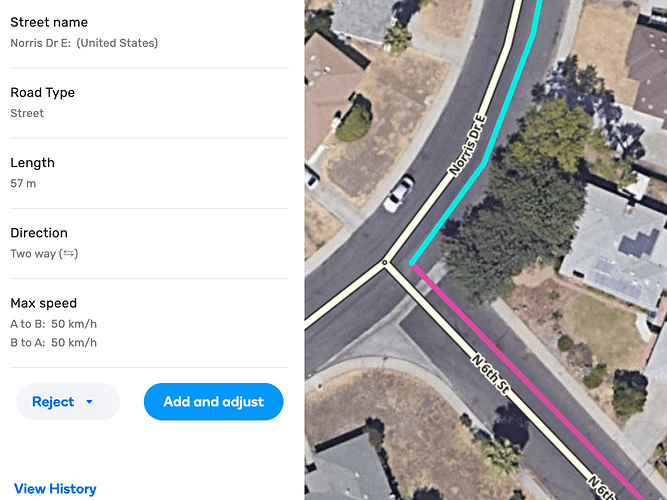Click the Norris Dr E road label
The height and width of the screenshot is (500, 667).
pyautogui.click(x=467, y=145)
